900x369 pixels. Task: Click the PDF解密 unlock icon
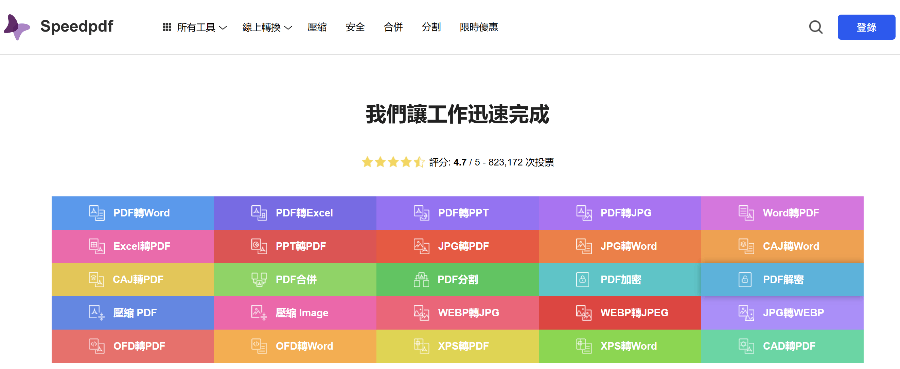(745, 279)
